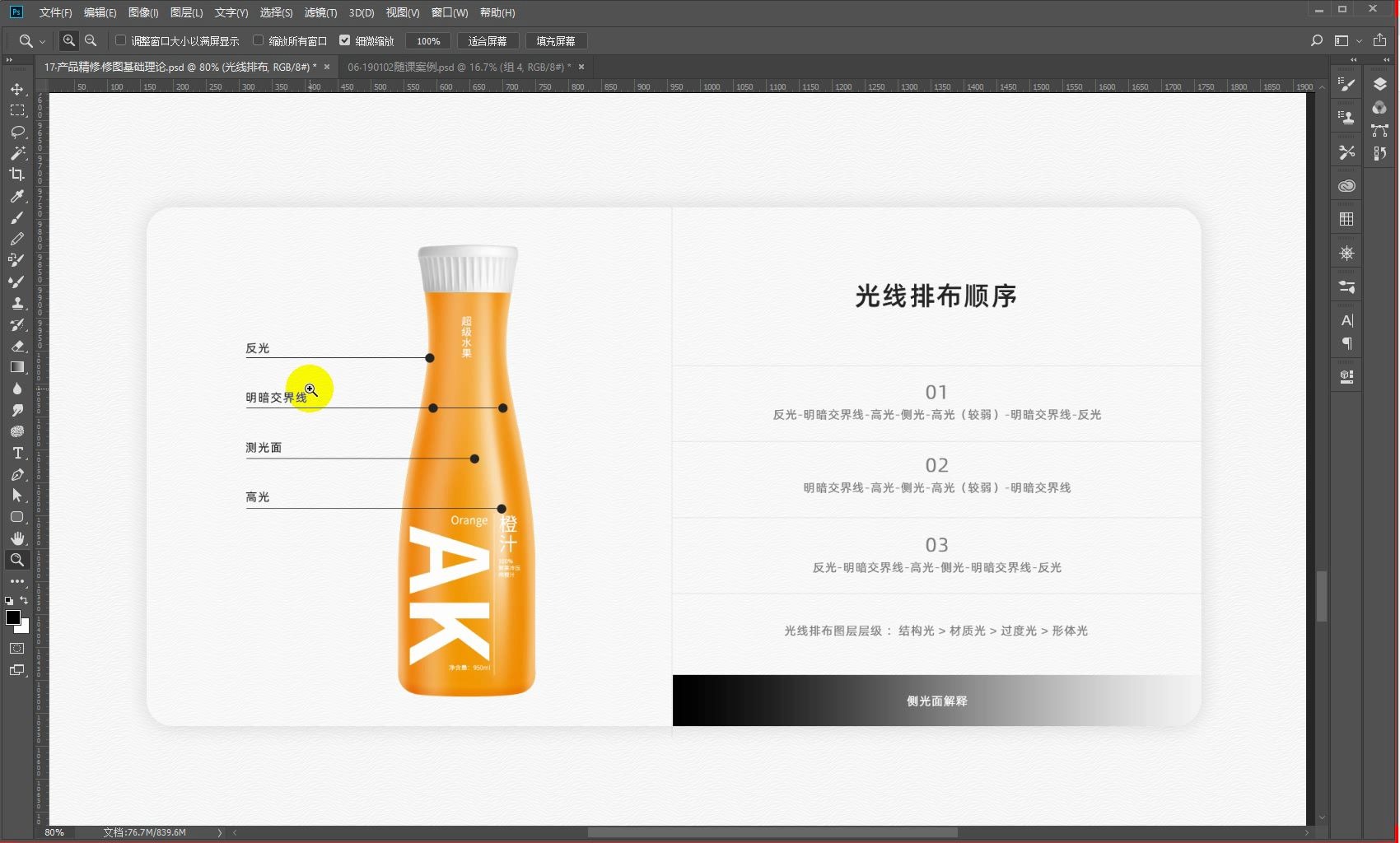Expand the document status bar chevron
This screenshot has height=843, width=1400.
point(220,832)
